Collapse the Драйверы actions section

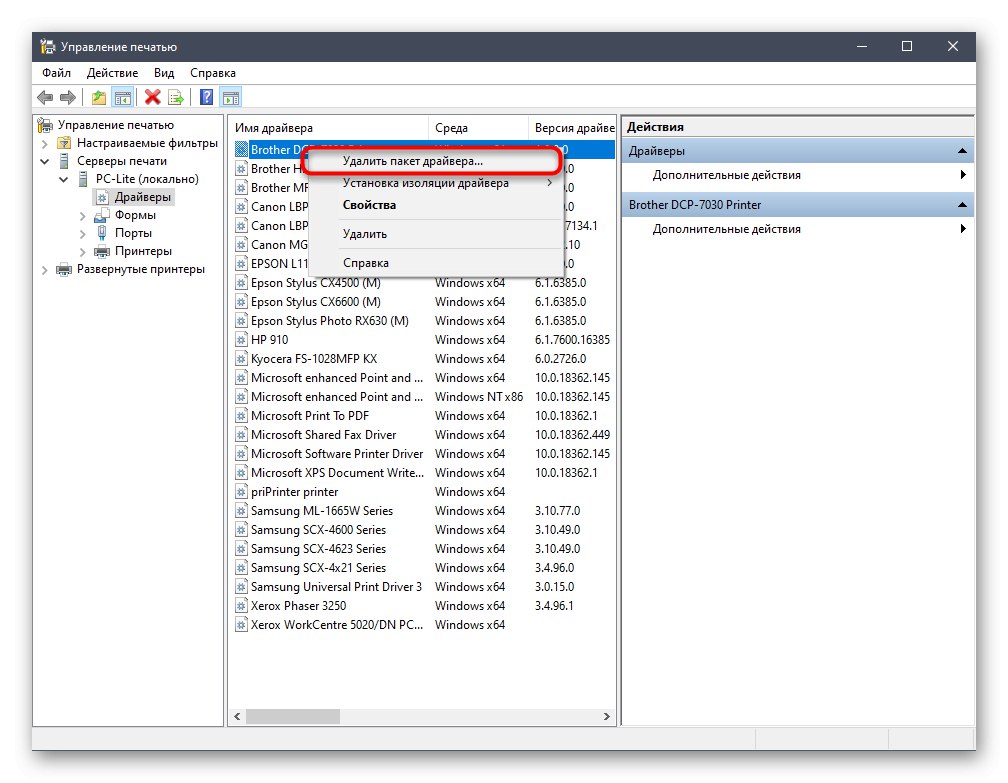pos(962,151)
